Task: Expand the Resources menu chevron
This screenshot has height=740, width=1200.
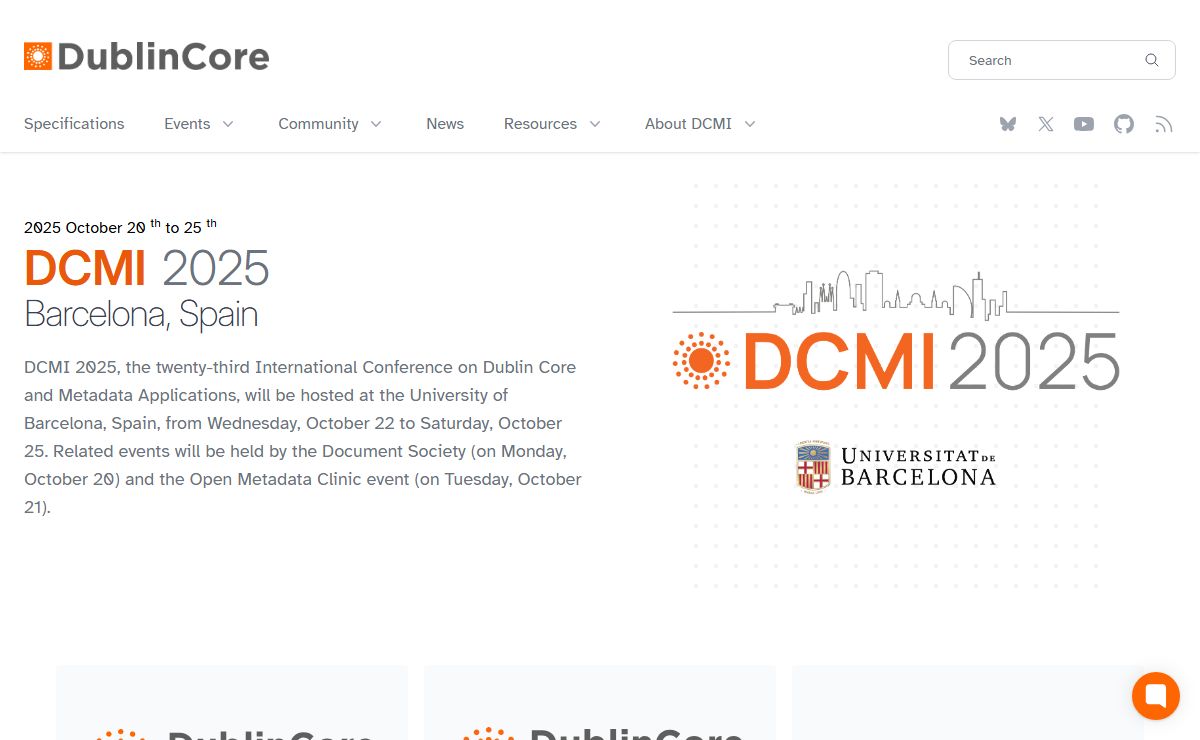Action: point(595,124)
